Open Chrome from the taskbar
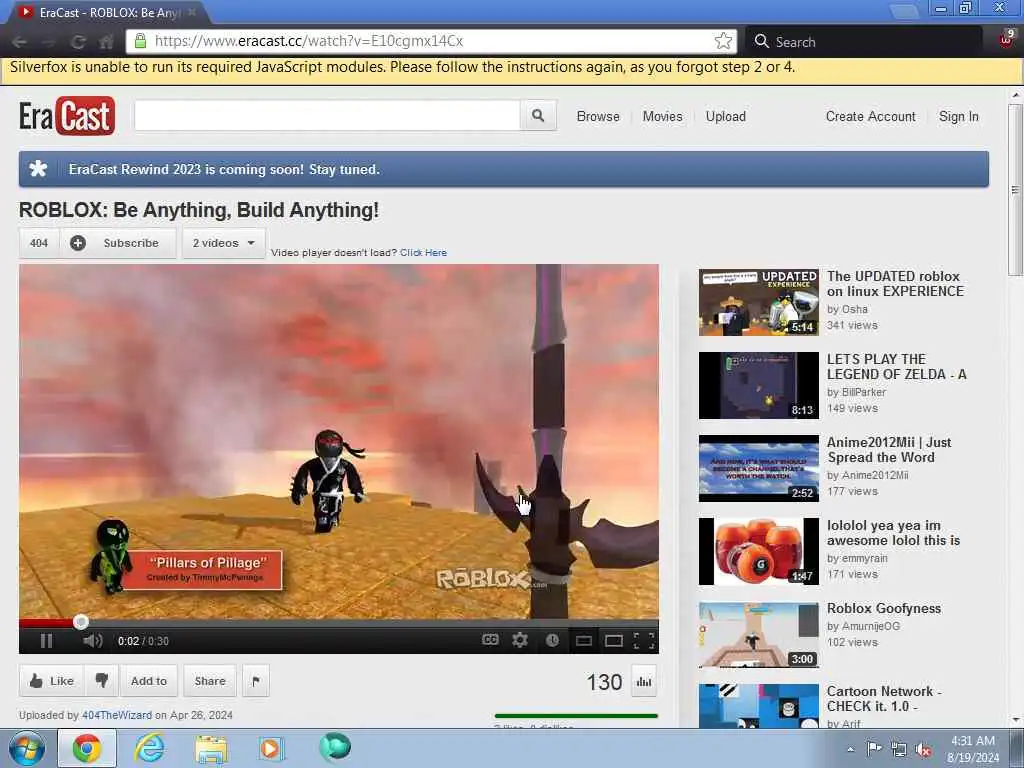 (x=87, y=748)
